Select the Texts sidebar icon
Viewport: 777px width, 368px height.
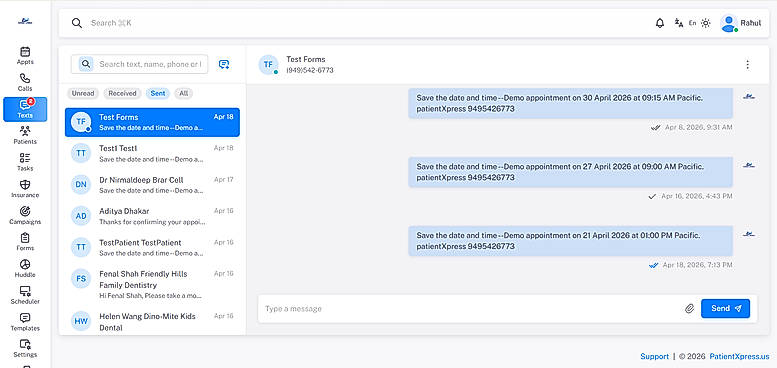pyautogui.click(x=25, y=109)
